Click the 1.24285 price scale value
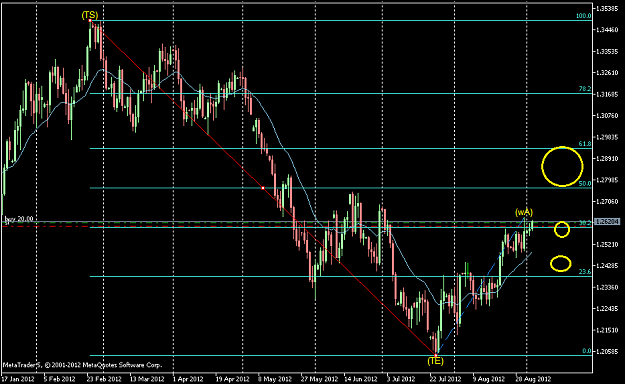 [607, 266]
